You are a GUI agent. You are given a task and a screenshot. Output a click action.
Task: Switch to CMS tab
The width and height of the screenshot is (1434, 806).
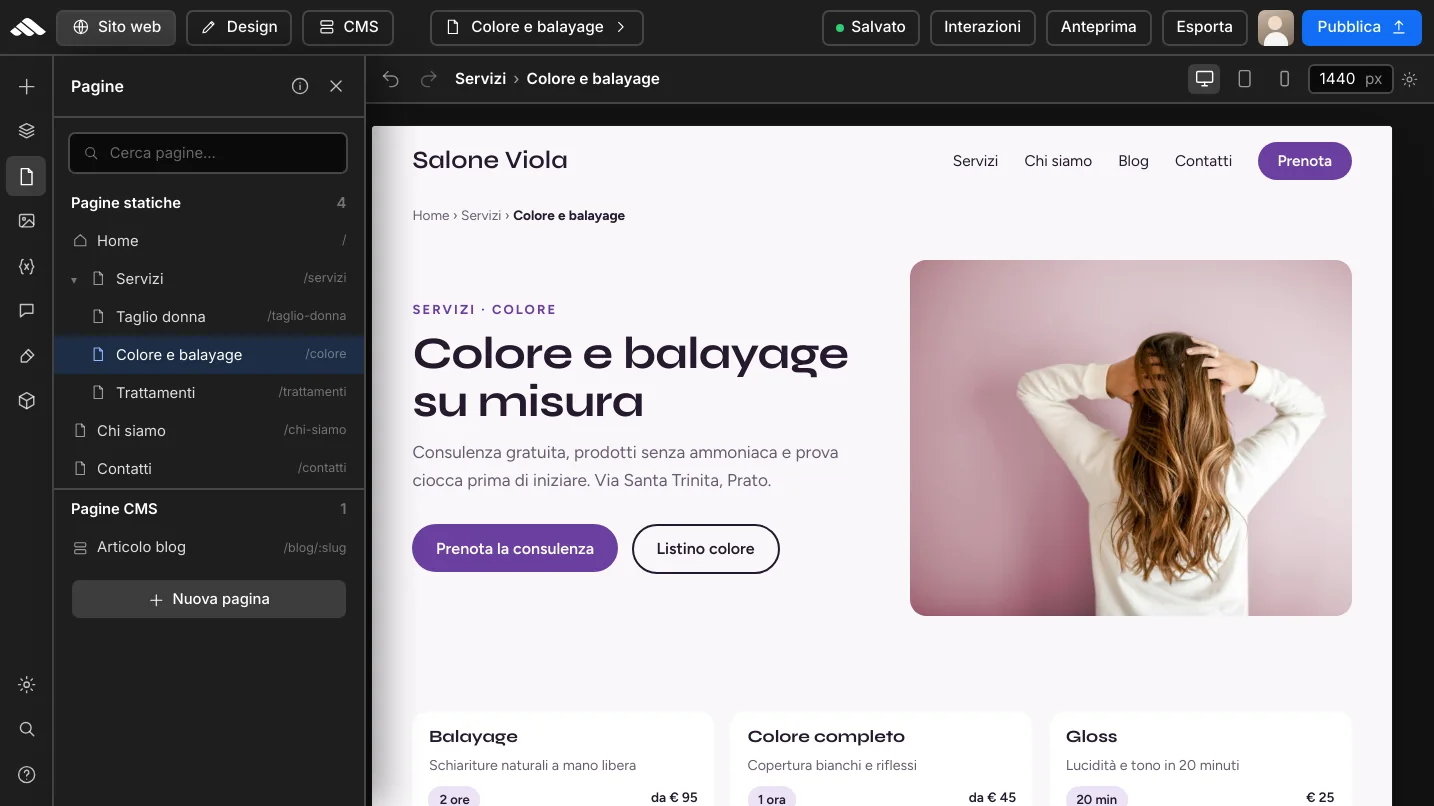click(348, 27)
